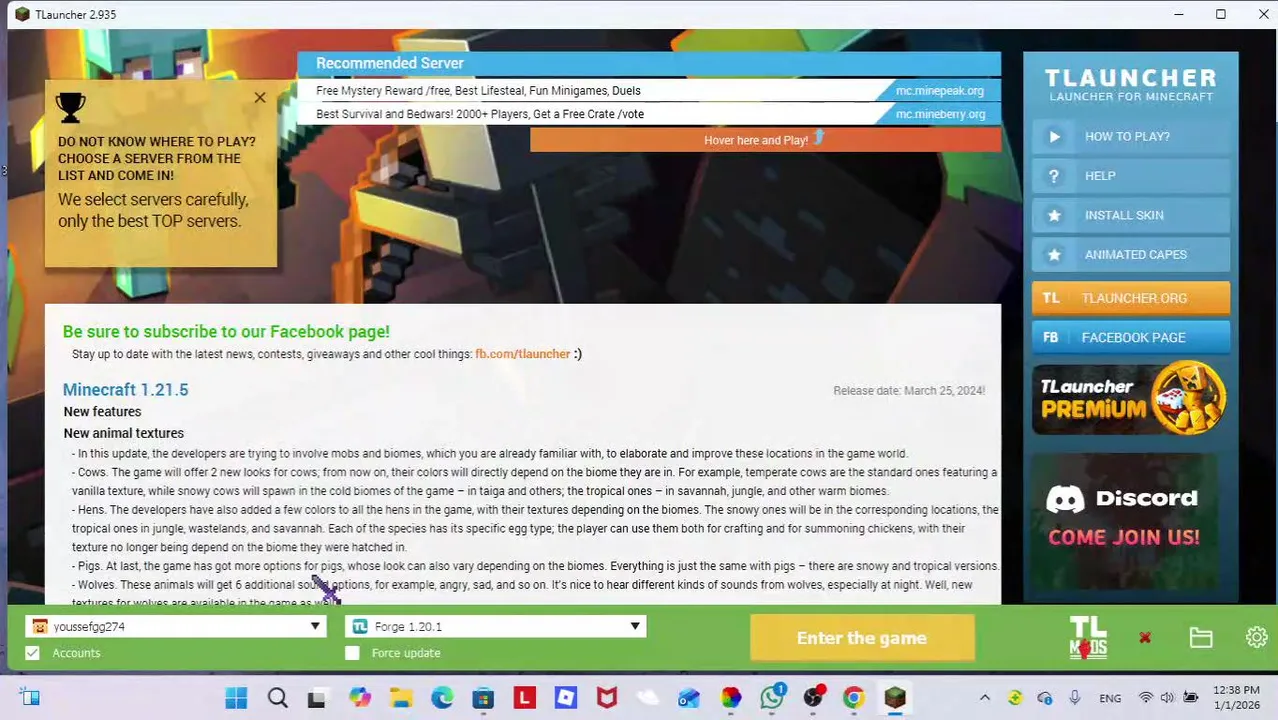The image size is (1278, 720).
Task: Switch to TLauncher Minecraft block taskbar icon
Action: pos(895,698)
